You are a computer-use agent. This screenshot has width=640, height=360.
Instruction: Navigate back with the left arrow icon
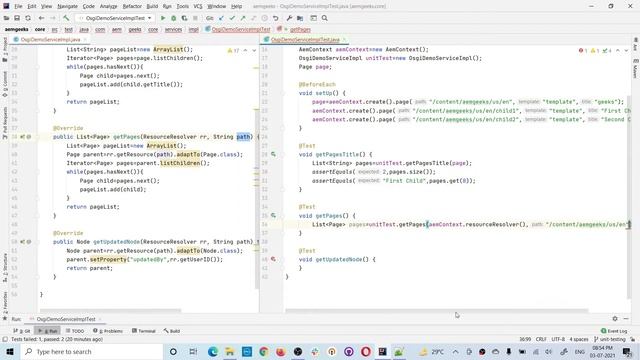pos(41,18)
